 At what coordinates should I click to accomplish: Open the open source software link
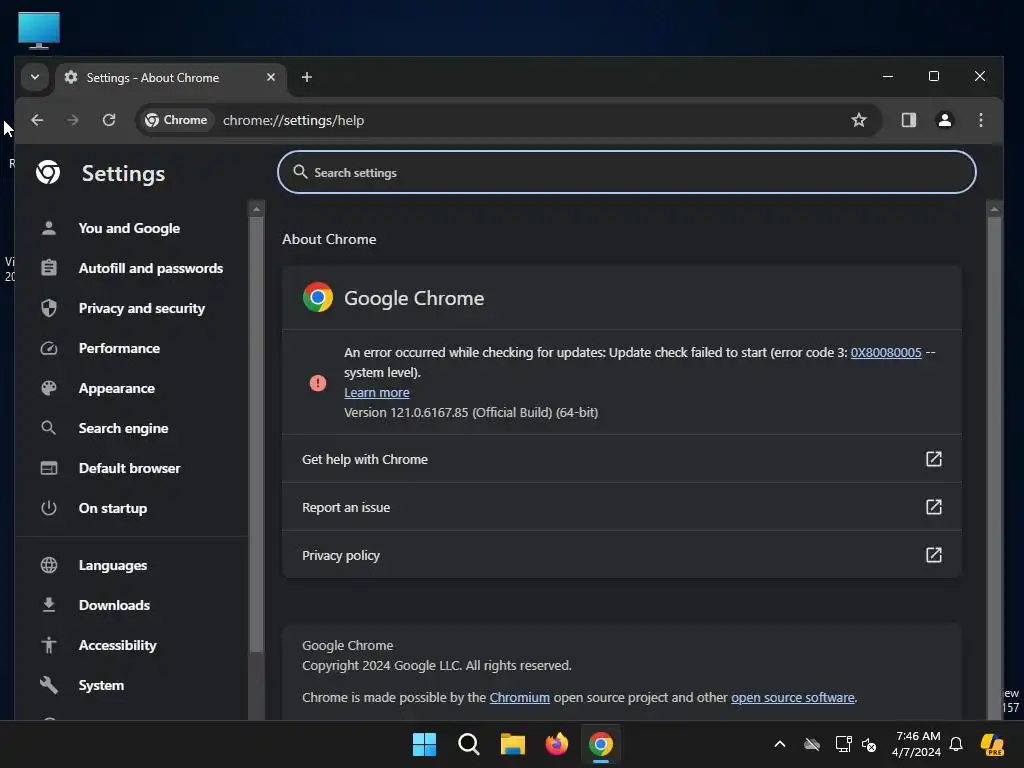click(793, 697)
